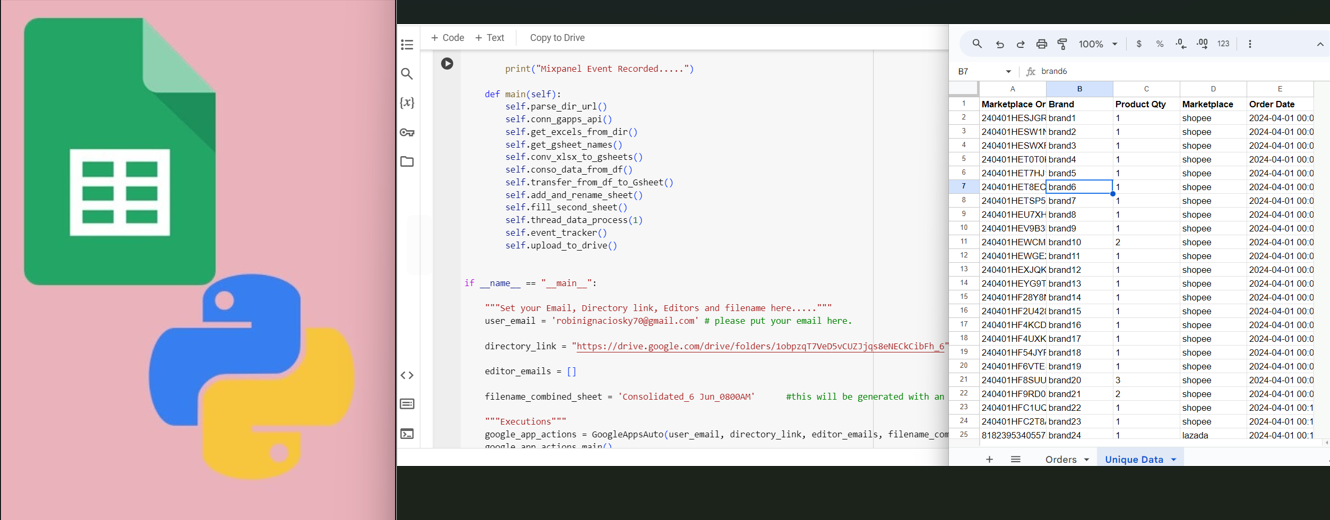The height and width of the screenshot is (520, 1330).
Task: Collapse the Sheets toolbar with chevron
Action: coord(1319,44)
